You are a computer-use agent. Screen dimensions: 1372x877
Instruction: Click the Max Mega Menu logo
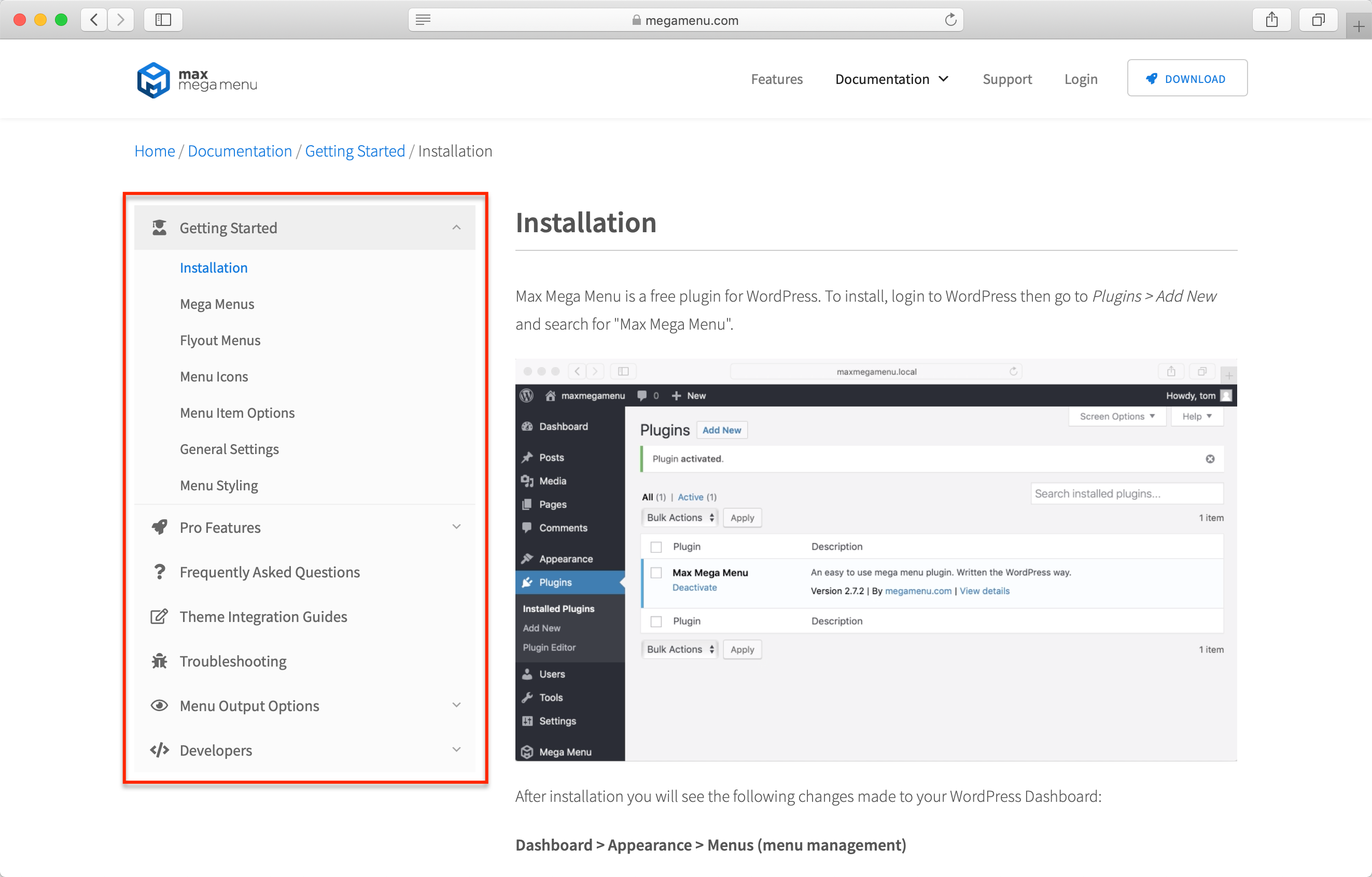197,80
